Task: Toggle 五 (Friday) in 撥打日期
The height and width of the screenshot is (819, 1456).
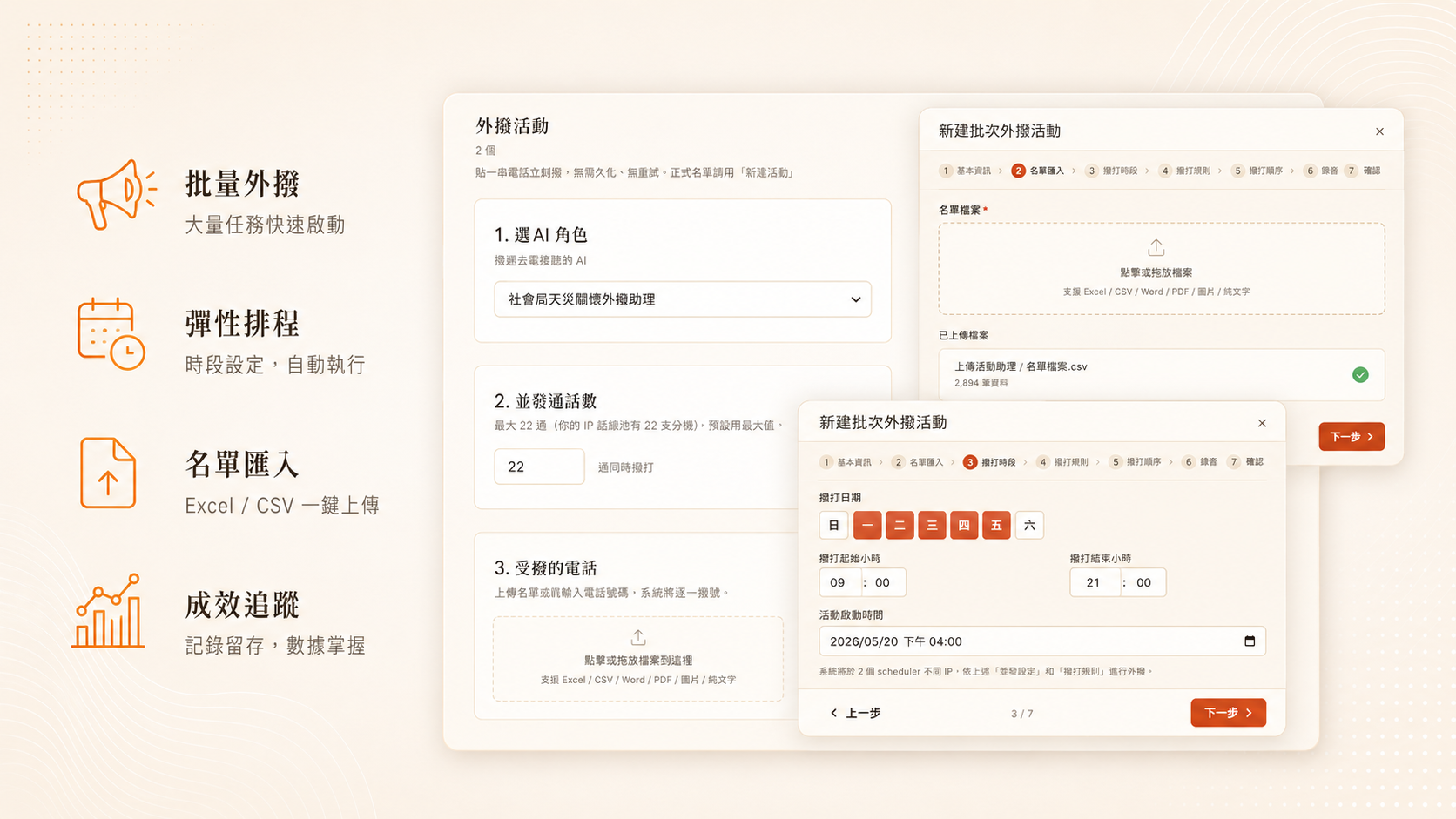Action: (x=996, y=525)
